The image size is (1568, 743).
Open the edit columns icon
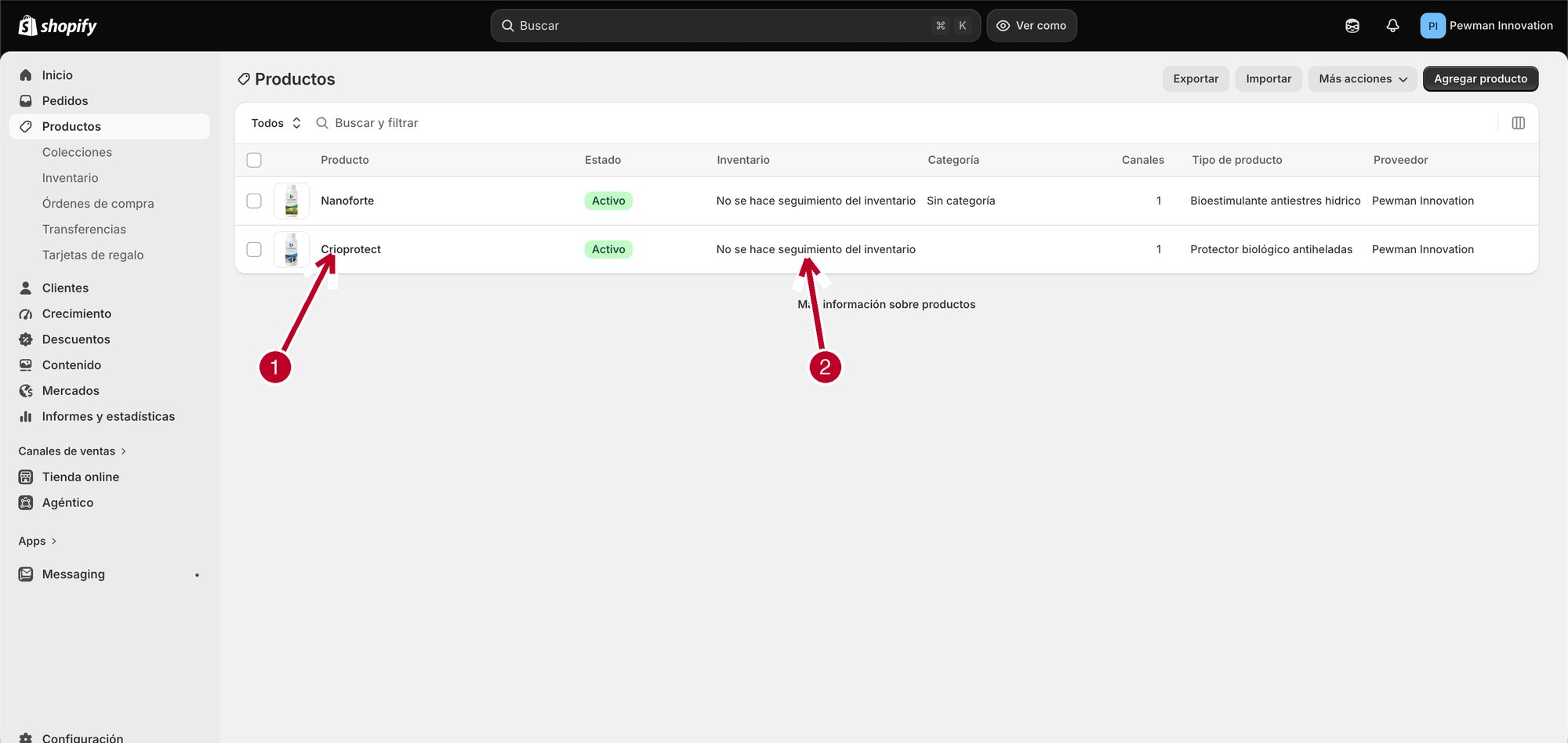coord(1518,123)
